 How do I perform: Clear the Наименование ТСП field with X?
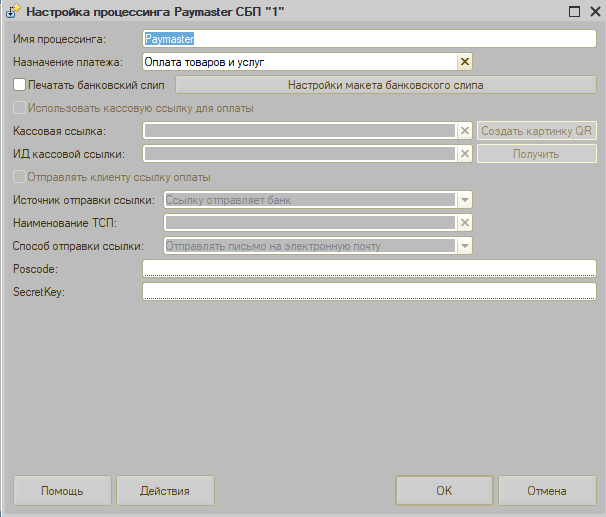(464, 222)
